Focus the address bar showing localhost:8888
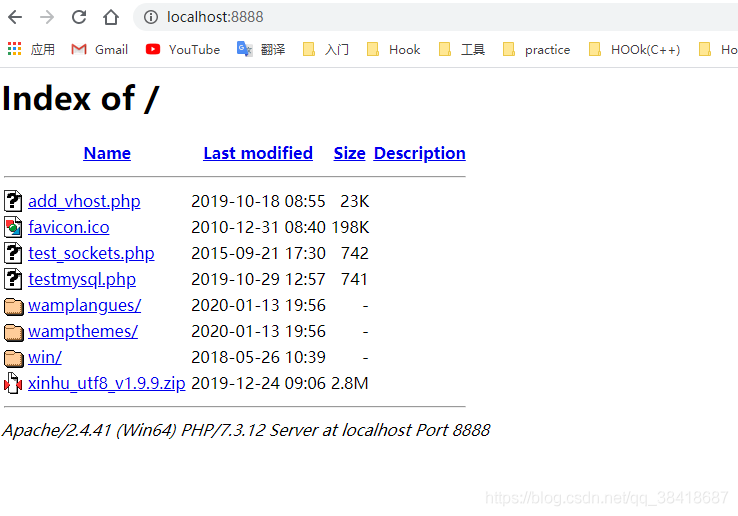738x516 pixels. (x=400, y=17)
